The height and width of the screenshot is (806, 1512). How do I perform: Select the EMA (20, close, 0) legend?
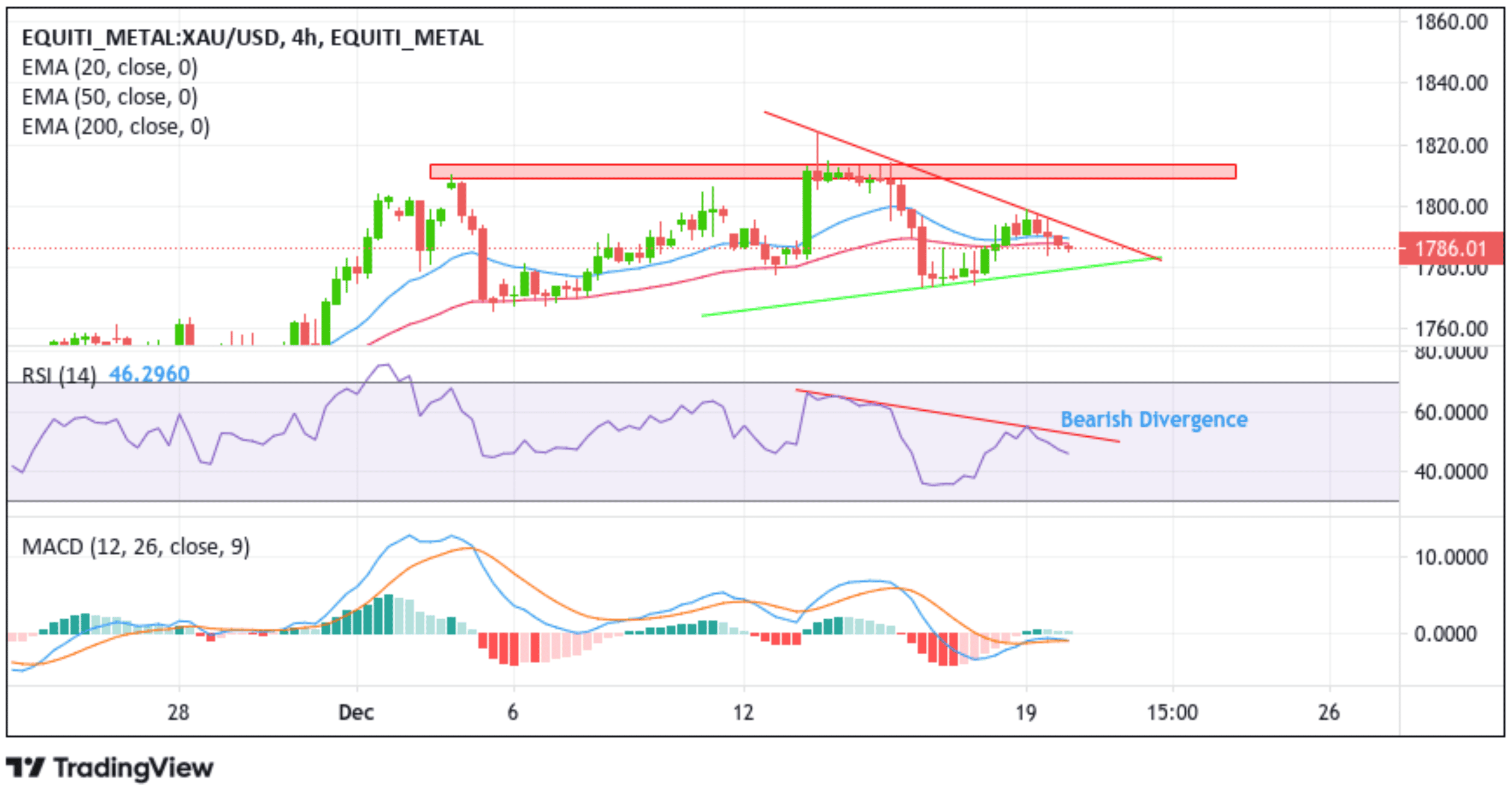coord(110,68)
